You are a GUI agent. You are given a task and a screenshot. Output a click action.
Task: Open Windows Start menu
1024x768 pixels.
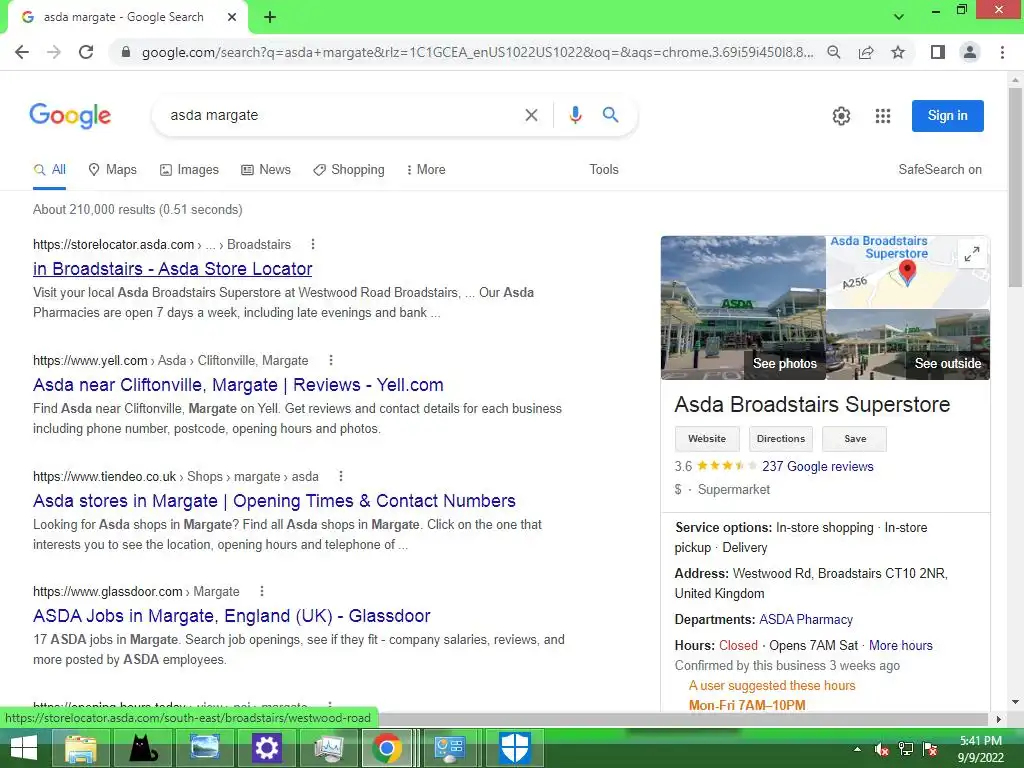pos(24,748)
